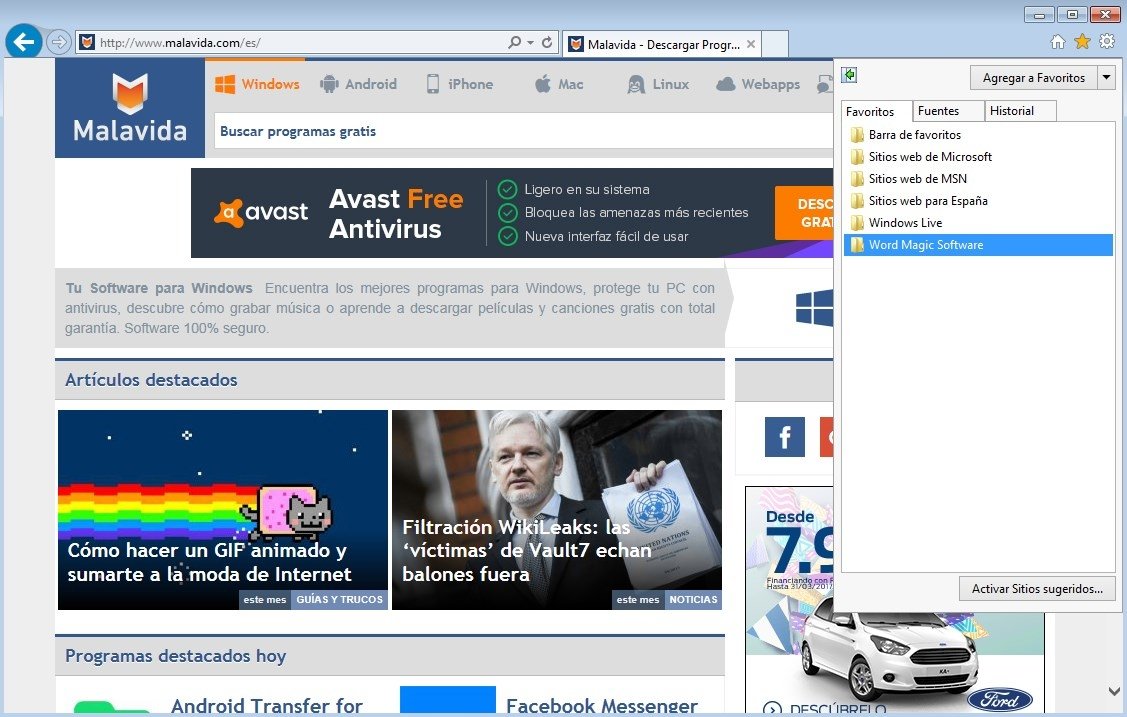This screenshot has width=1127, height=717.
Task: Open the Filtración WikiLeaks article
Action: (557, 509)
